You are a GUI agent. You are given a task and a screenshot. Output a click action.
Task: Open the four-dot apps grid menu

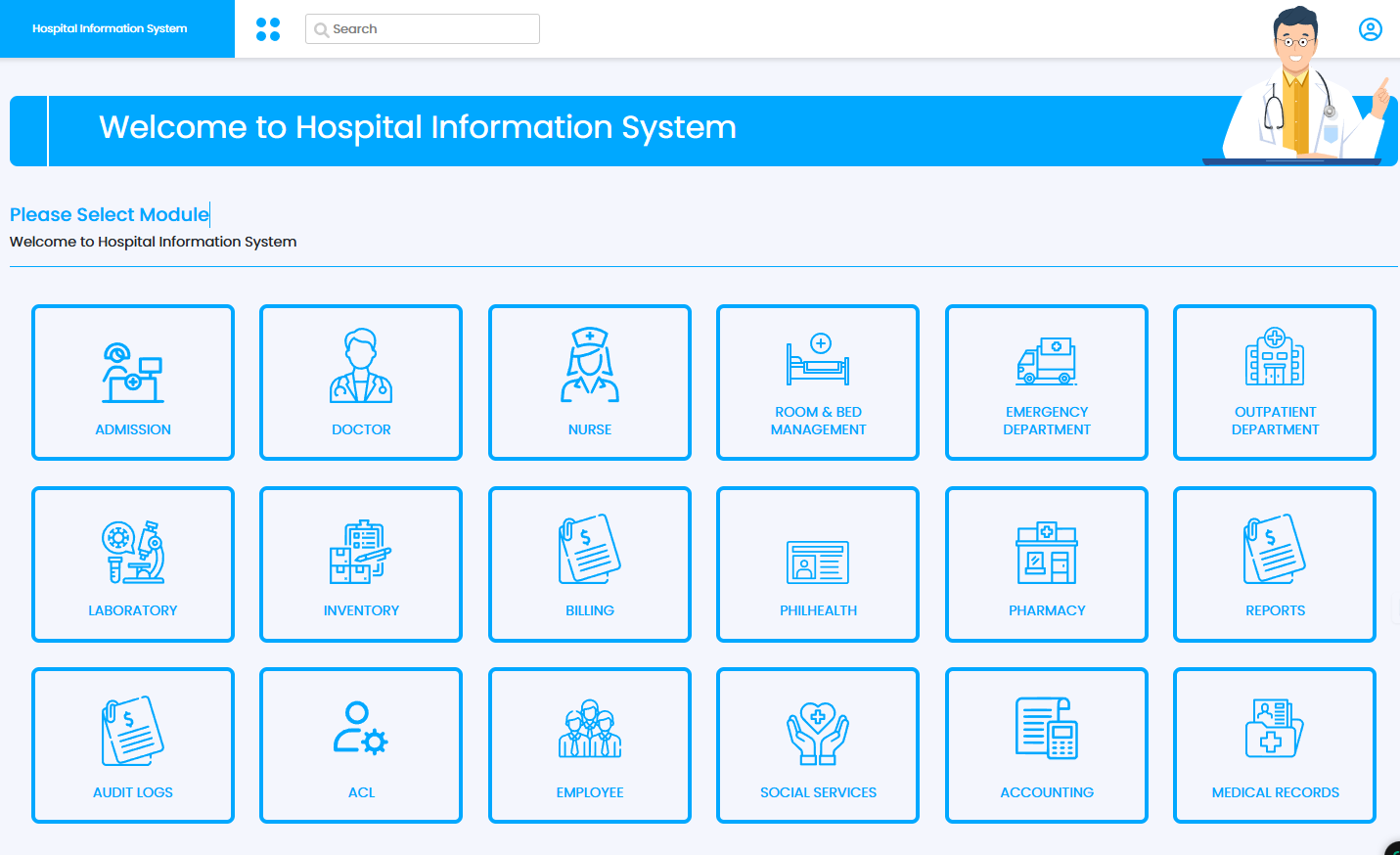[x=268, y=29]
